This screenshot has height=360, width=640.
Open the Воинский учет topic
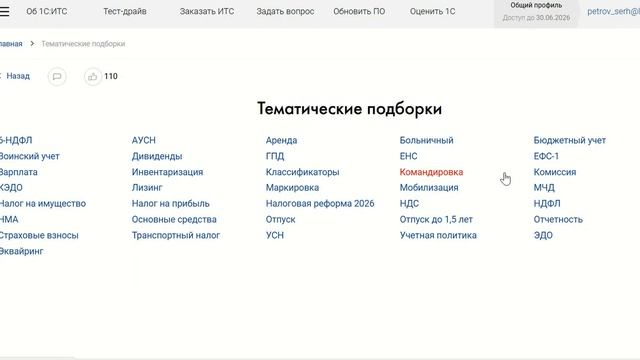click(x=29, y=156)
